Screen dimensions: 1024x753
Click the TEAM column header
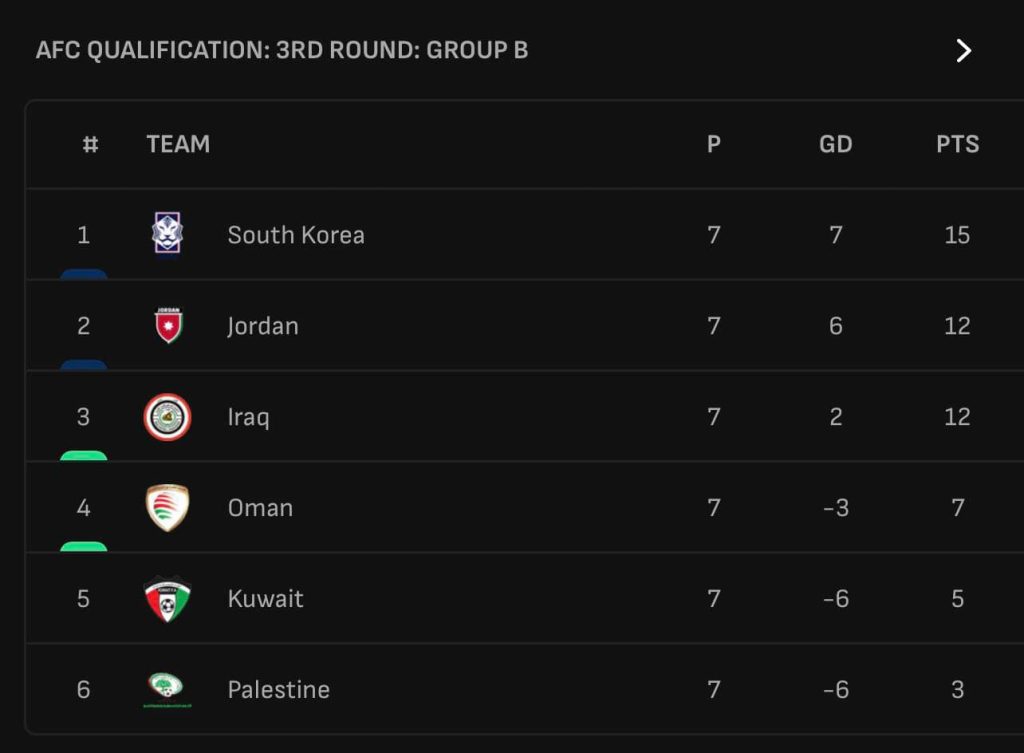pos(178,144)
